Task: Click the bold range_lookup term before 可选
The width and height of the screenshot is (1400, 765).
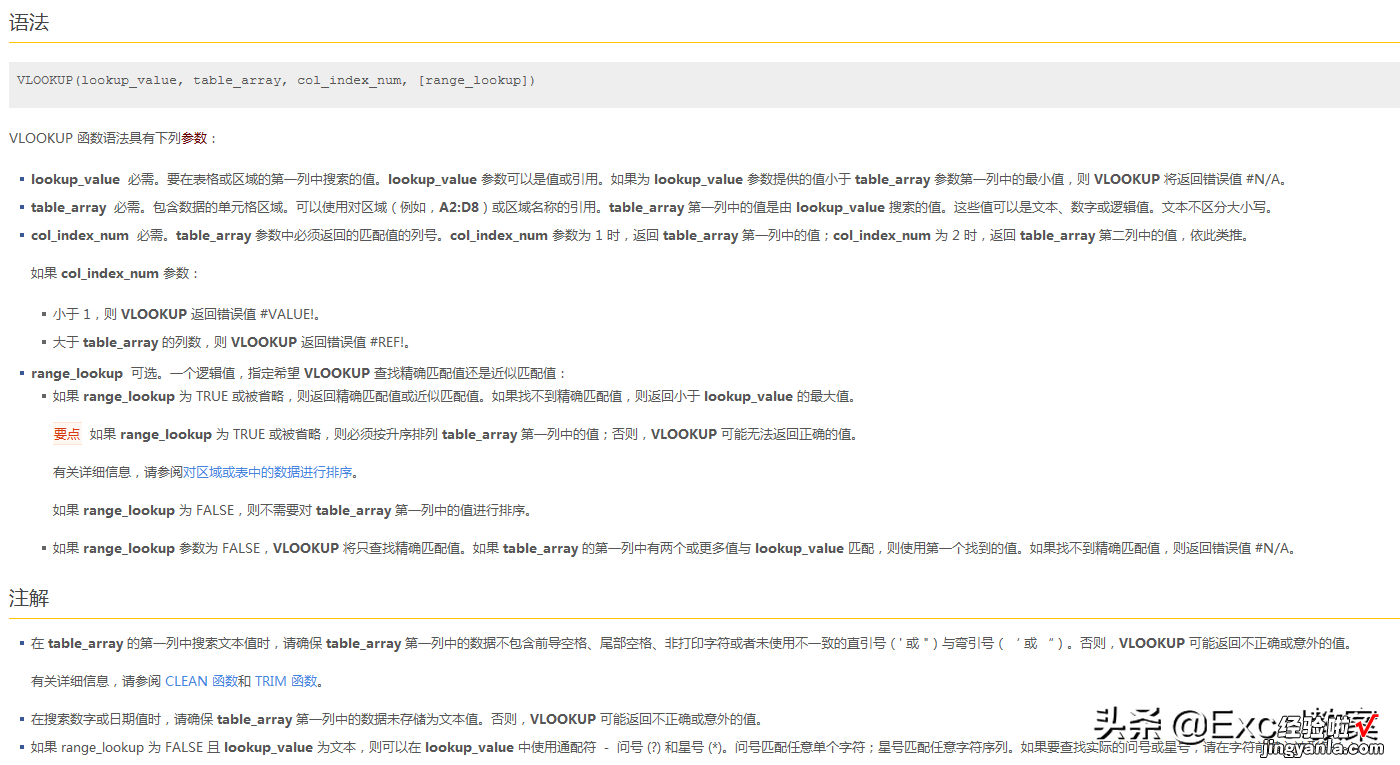Action: click(x=77, y=373)
